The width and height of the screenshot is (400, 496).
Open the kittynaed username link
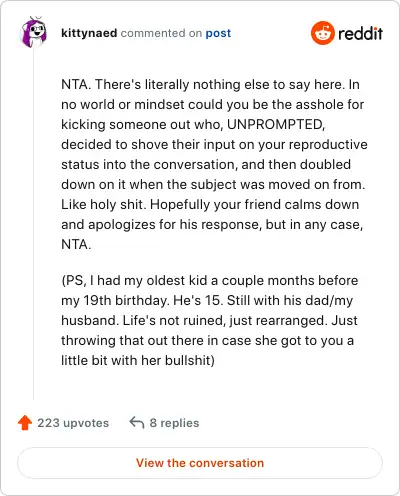coord(89,33)
